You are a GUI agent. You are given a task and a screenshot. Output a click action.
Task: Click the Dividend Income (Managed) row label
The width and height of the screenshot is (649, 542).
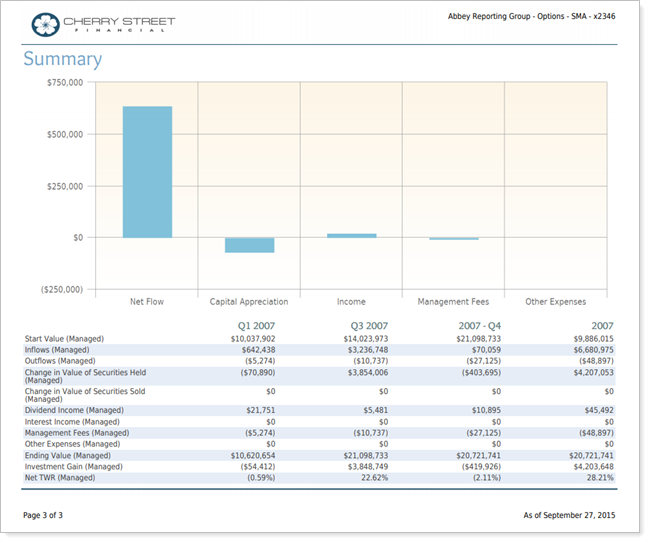(x=73, y=410)
